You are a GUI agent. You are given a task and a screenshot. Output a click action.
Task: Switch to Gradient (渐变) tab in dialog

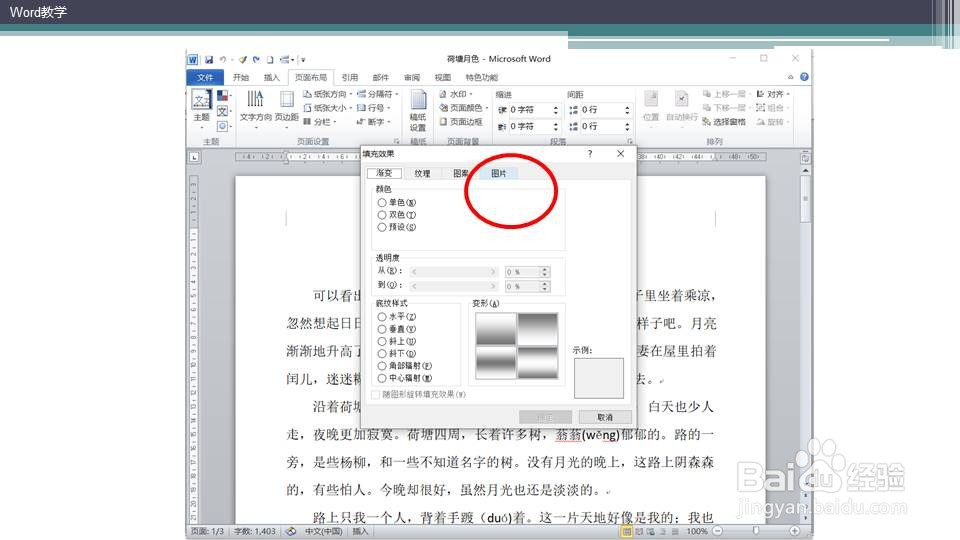click(384, 174)
